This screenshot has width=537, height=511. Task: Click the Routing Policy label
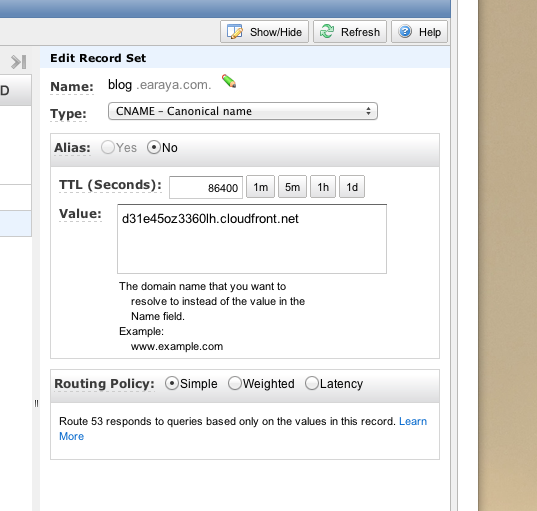coord(104,384)
